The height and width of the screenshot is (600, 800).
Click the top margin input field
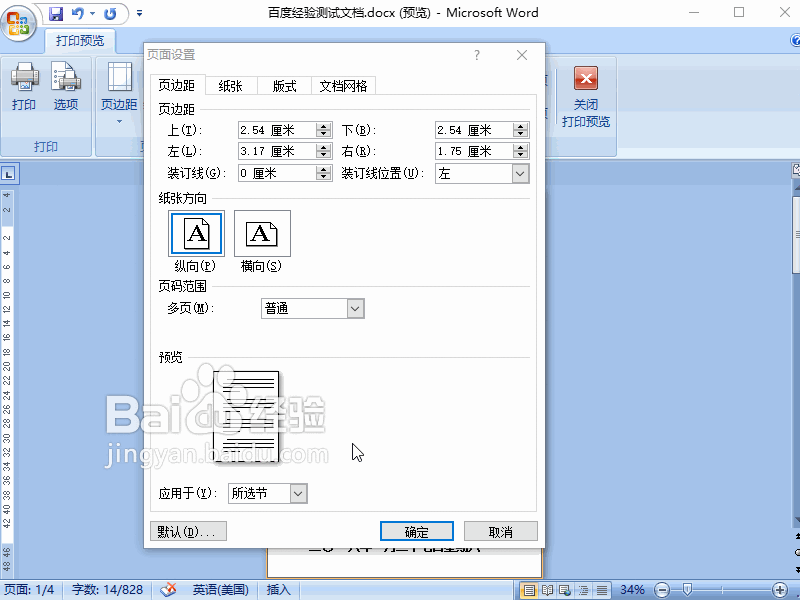276,130
